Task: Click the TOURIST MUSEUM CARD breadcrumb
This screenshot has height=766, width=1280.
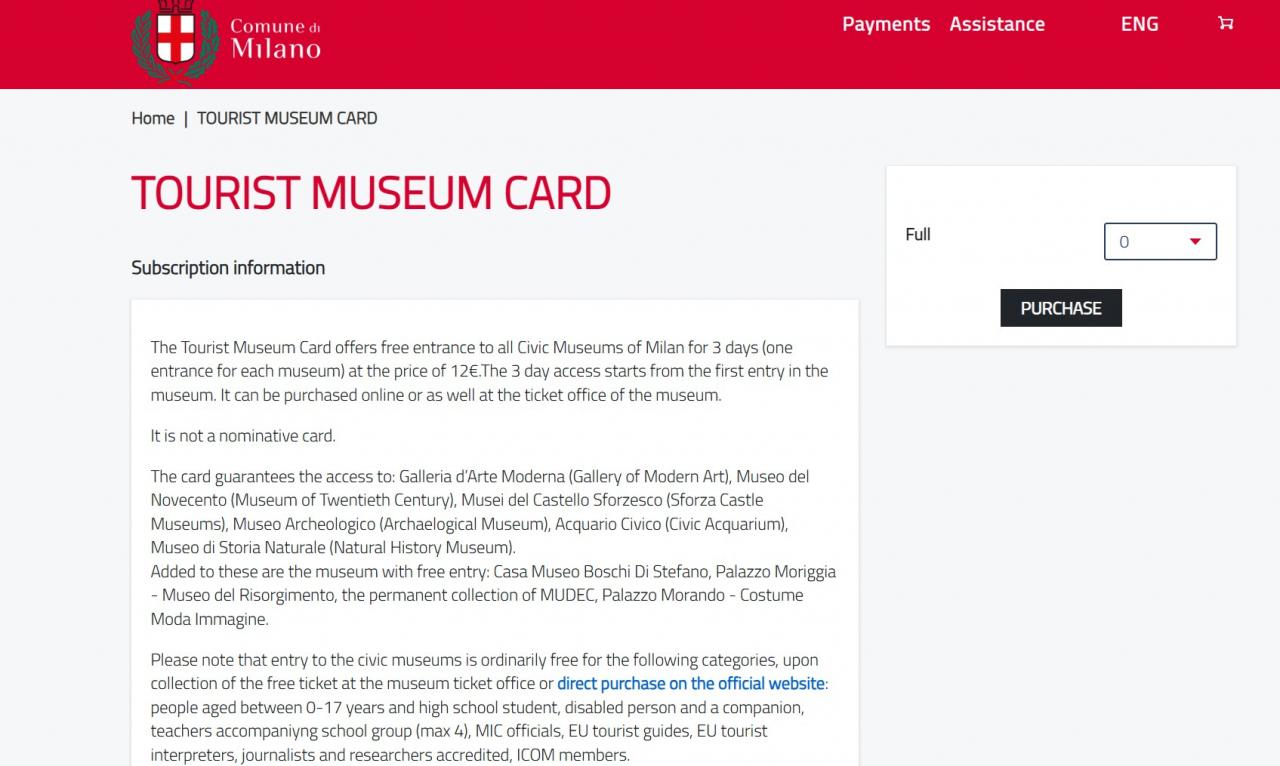Action: [287, 118]
